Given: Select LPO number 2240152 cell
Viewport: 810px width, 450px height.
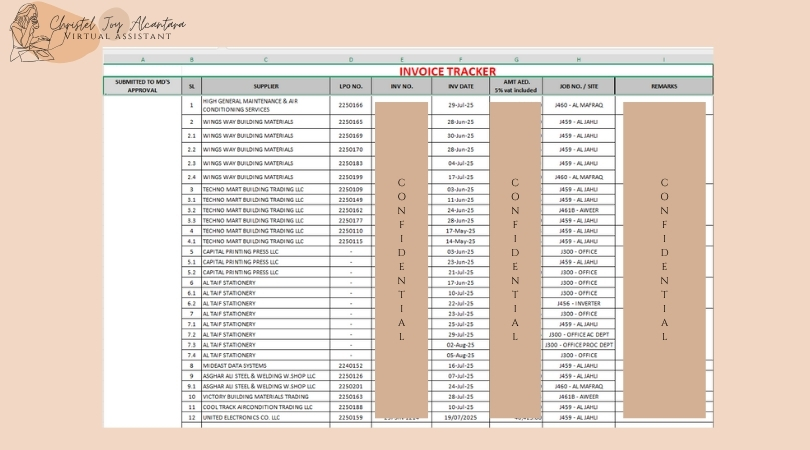Looking at the screenshot, I should pyautogui.click(x=350, y=366).
